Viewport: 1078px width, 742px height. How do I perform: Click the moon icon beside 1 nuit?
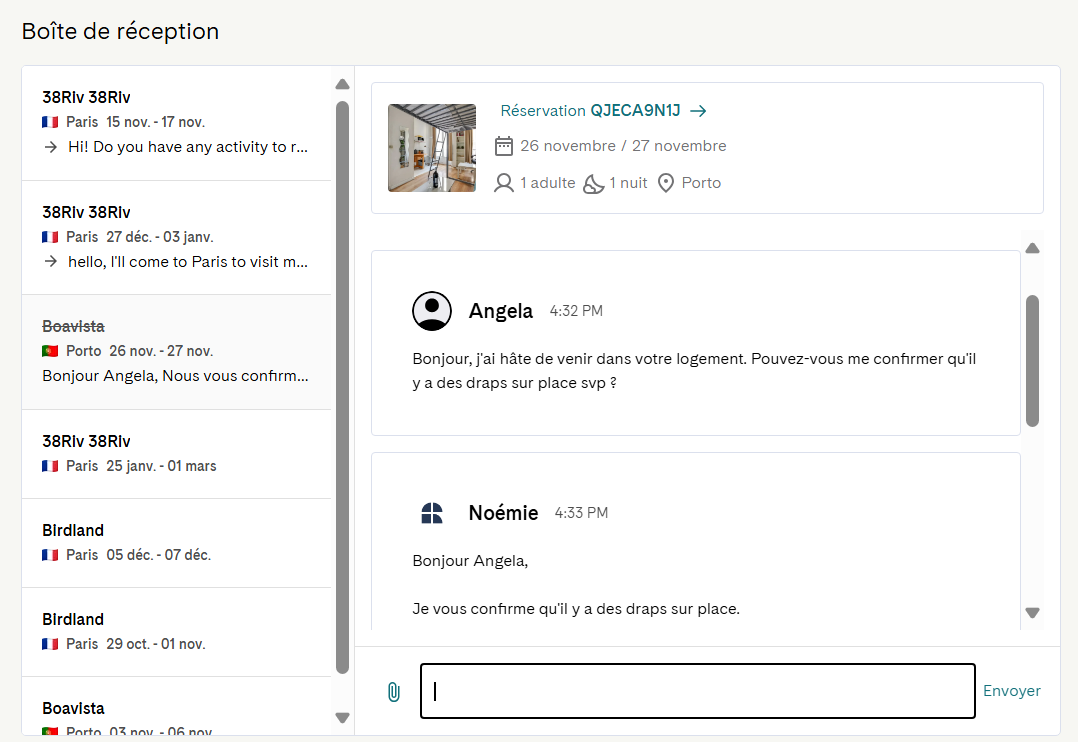(x=593, y=184)
